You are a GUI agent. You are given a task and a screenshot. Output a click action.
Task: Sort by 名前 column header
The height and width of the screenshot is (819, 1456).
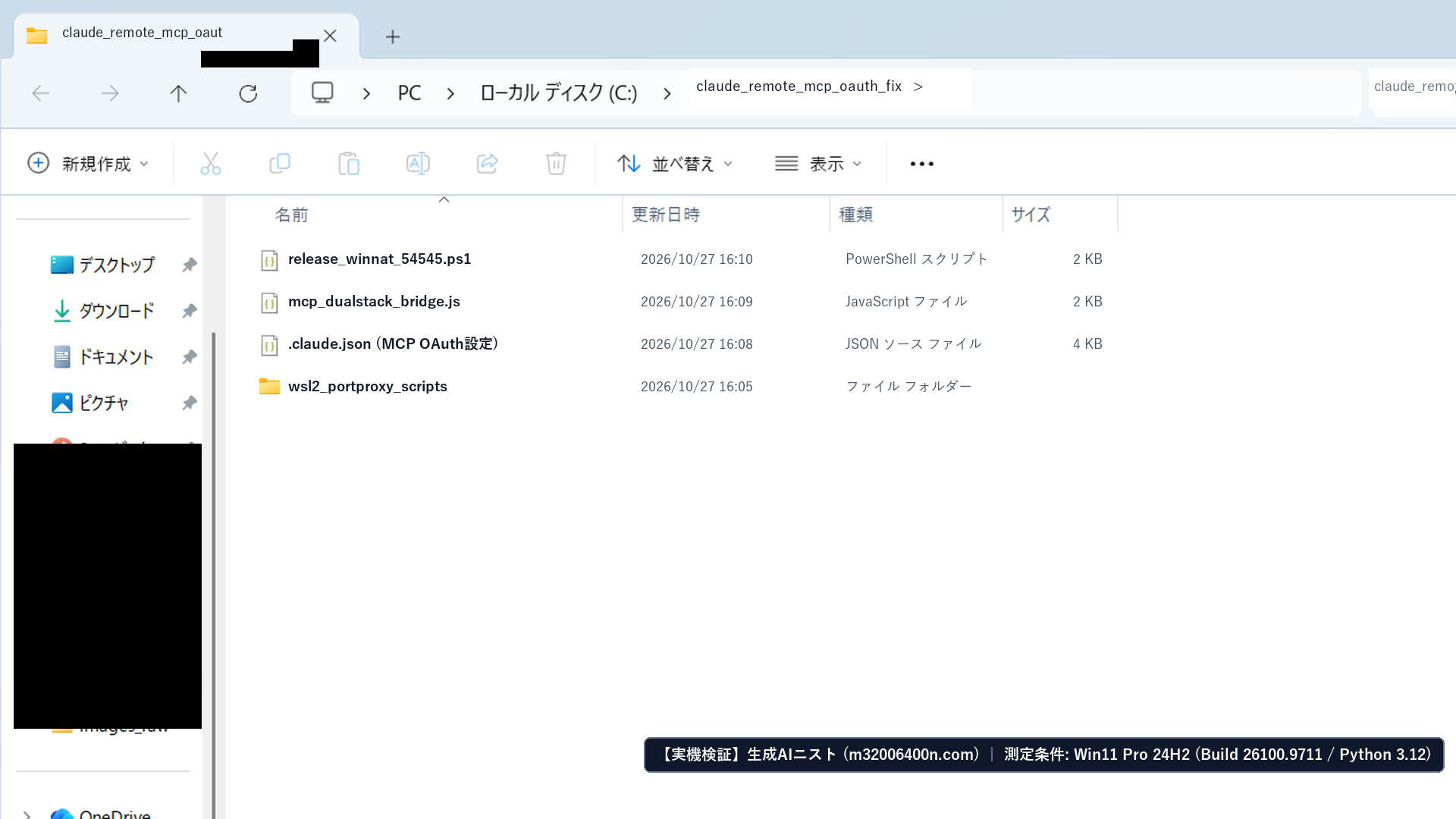291,215
